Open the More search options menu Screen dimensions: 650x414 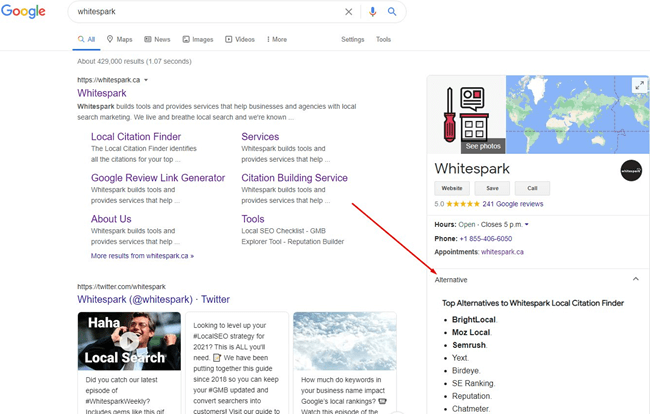tap(276, 39)
